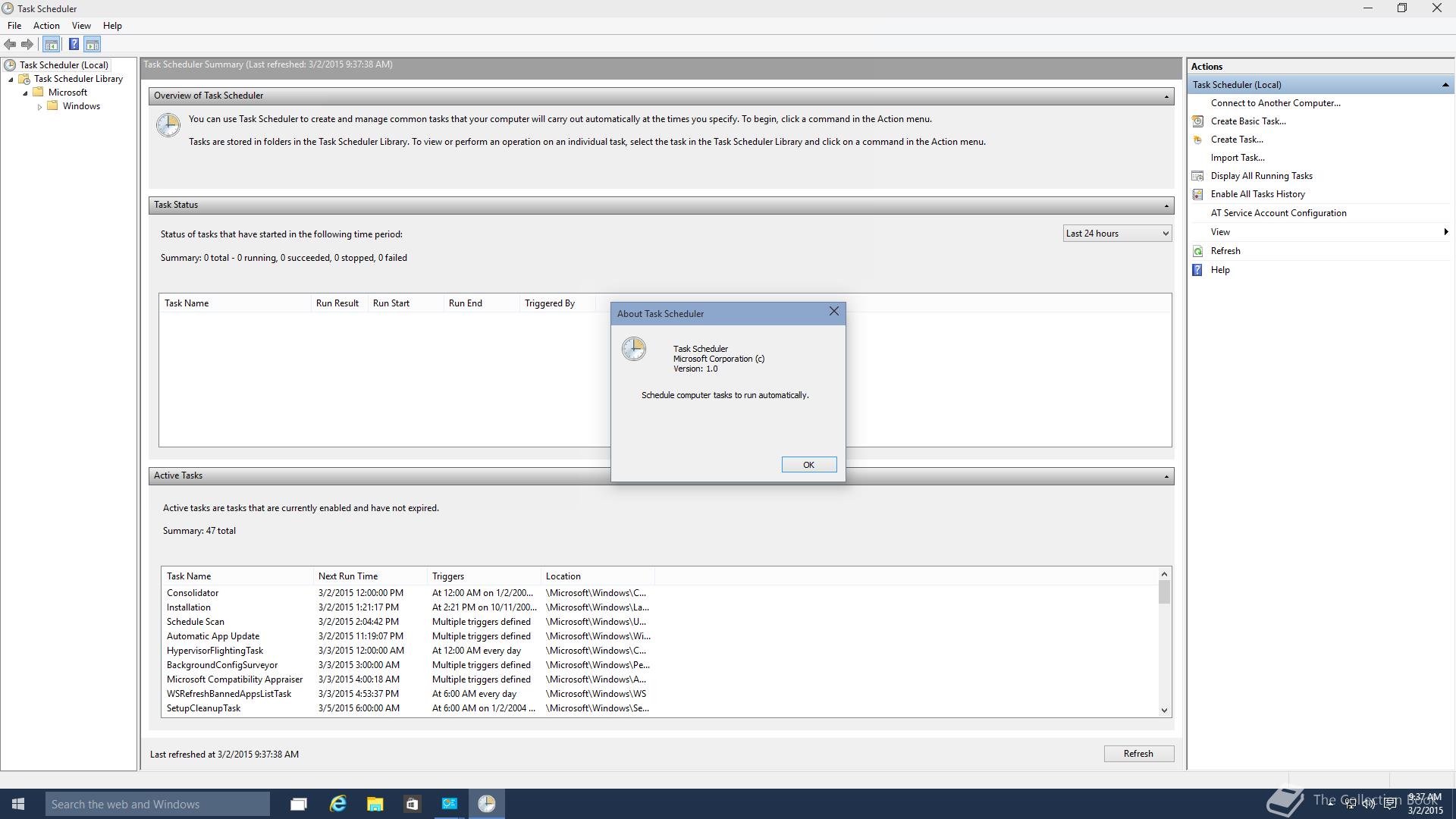The height and width of the screenshot is (819, 1456).
Task: Open the Last 24 hours dropdown
Action: click(1117, 234)
